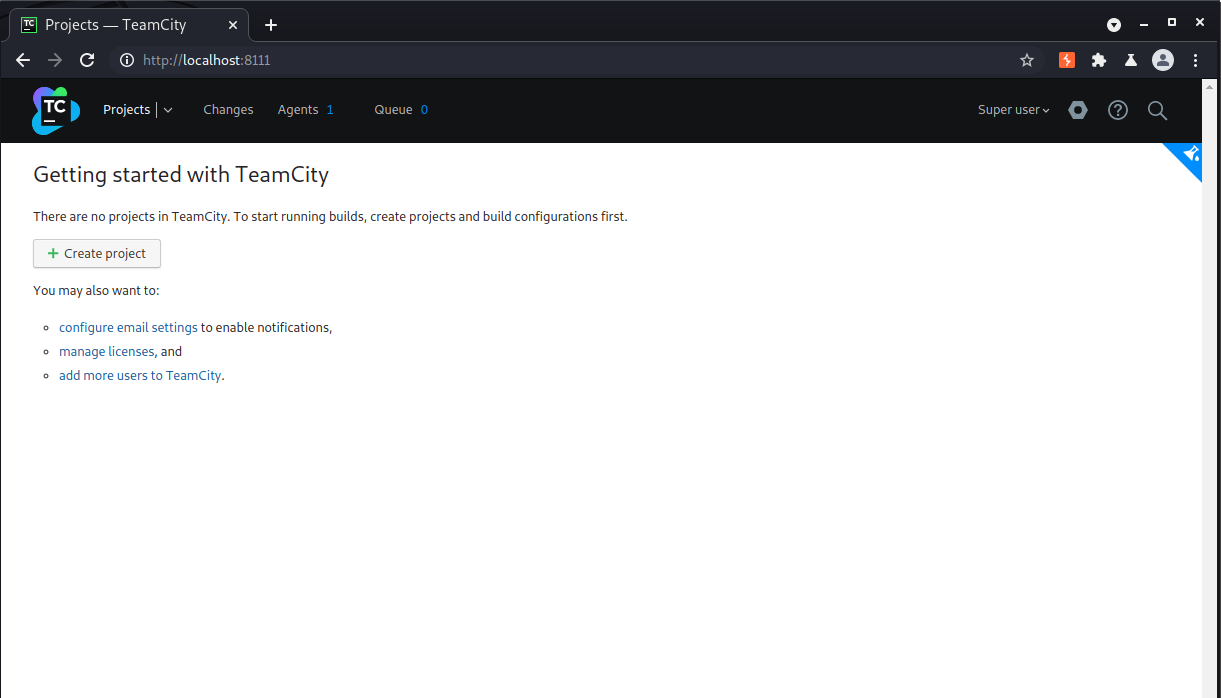Image resolution: width=1221 pixels, height=698 pixels.
Task: Open the Extensions puzzle piece icon
Action: point(1099,60)
